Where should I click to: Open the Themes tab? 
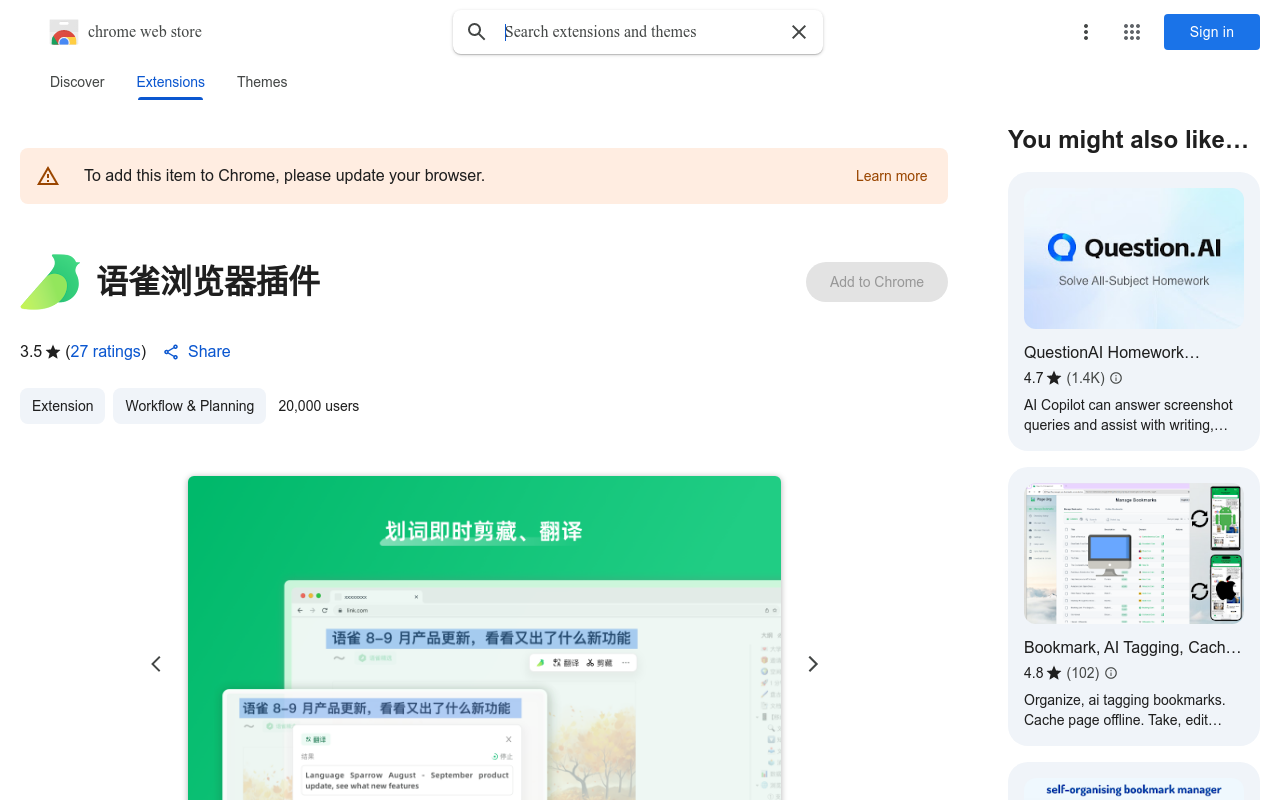point(262,82)
